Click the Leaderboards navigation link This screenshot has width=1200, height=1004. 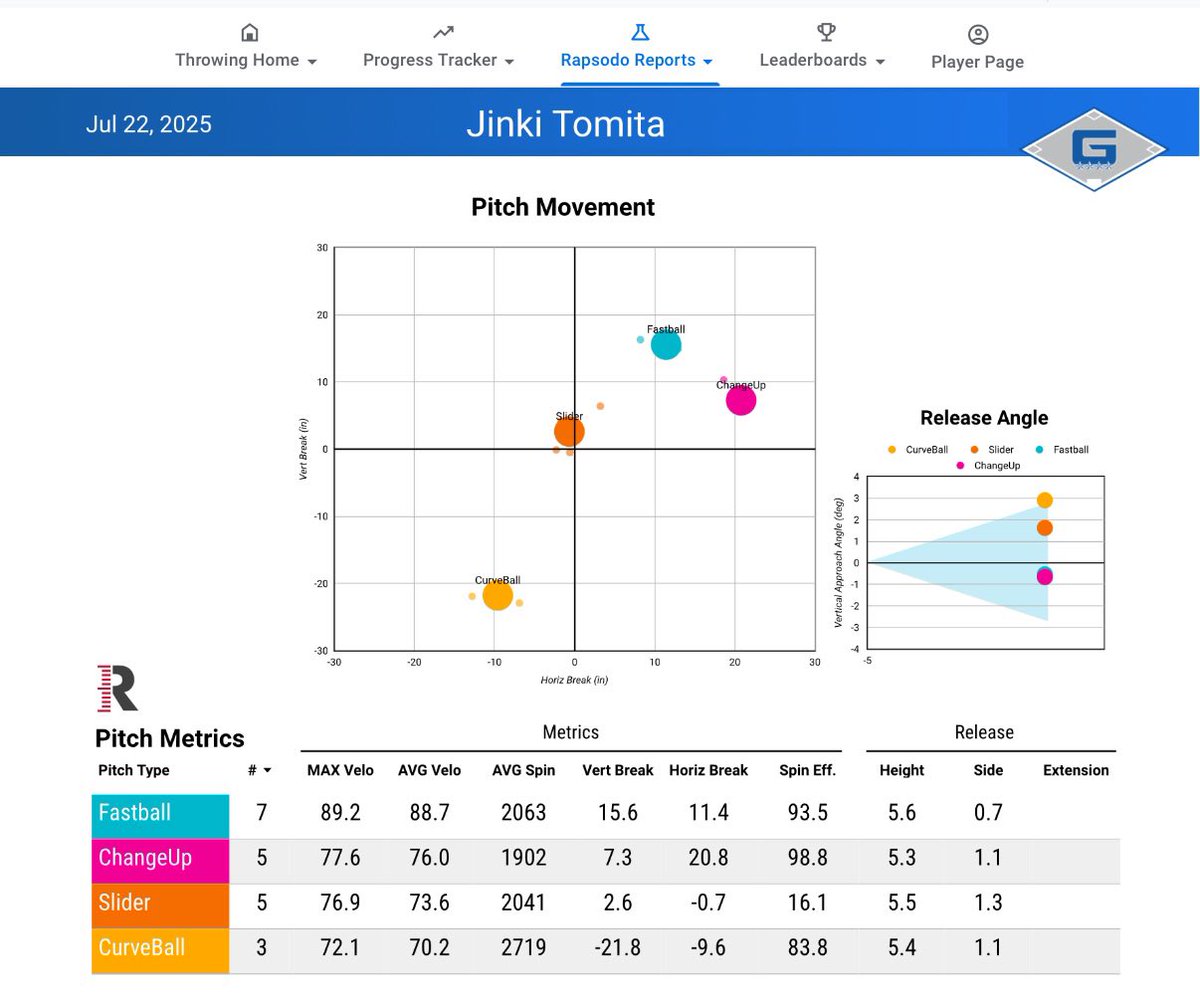(814, 60)
